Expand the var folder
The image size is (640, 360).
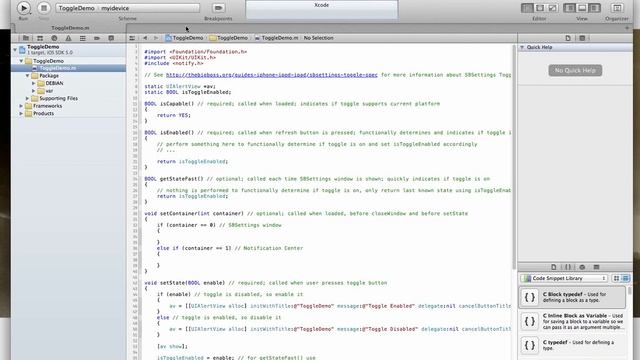pyautogui.click(x=33, y=91)
